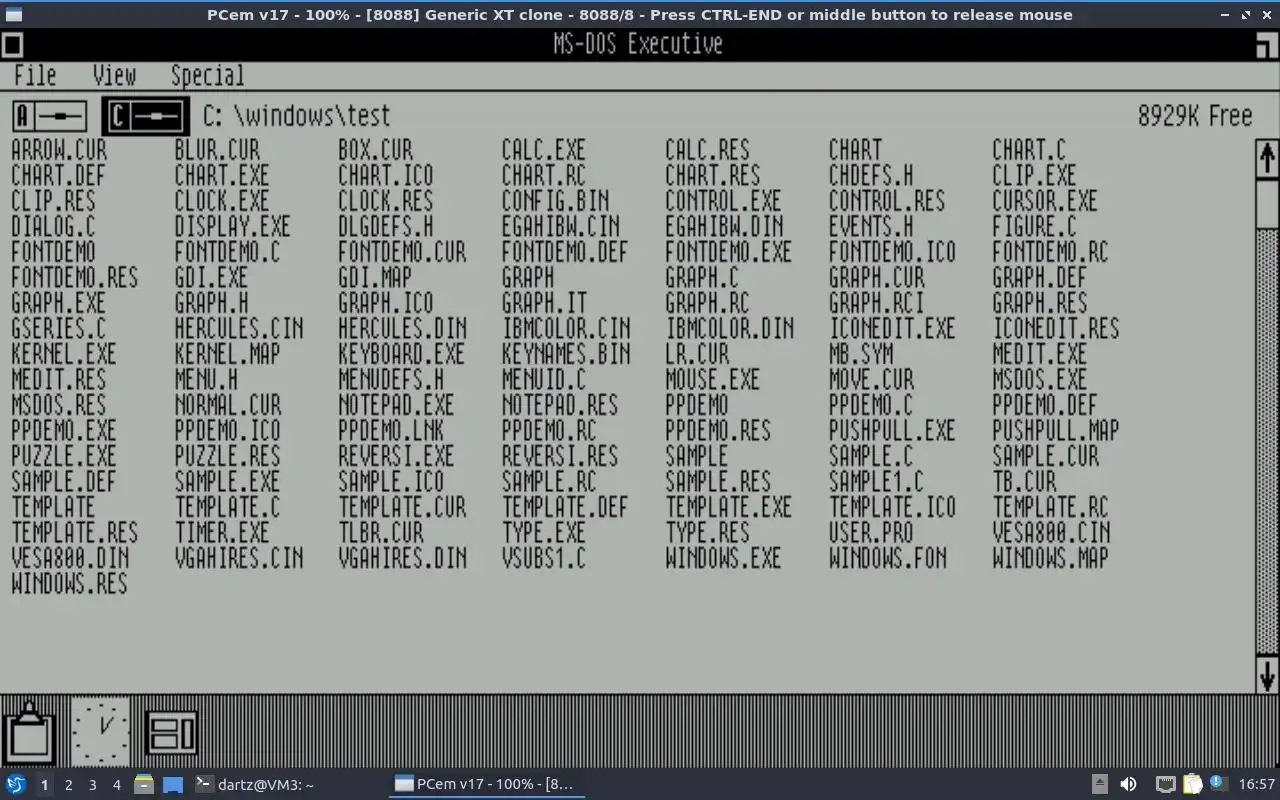Select file GDI.EXE
Viewport: 1280px width, 800px height.
tap(211, 277)
